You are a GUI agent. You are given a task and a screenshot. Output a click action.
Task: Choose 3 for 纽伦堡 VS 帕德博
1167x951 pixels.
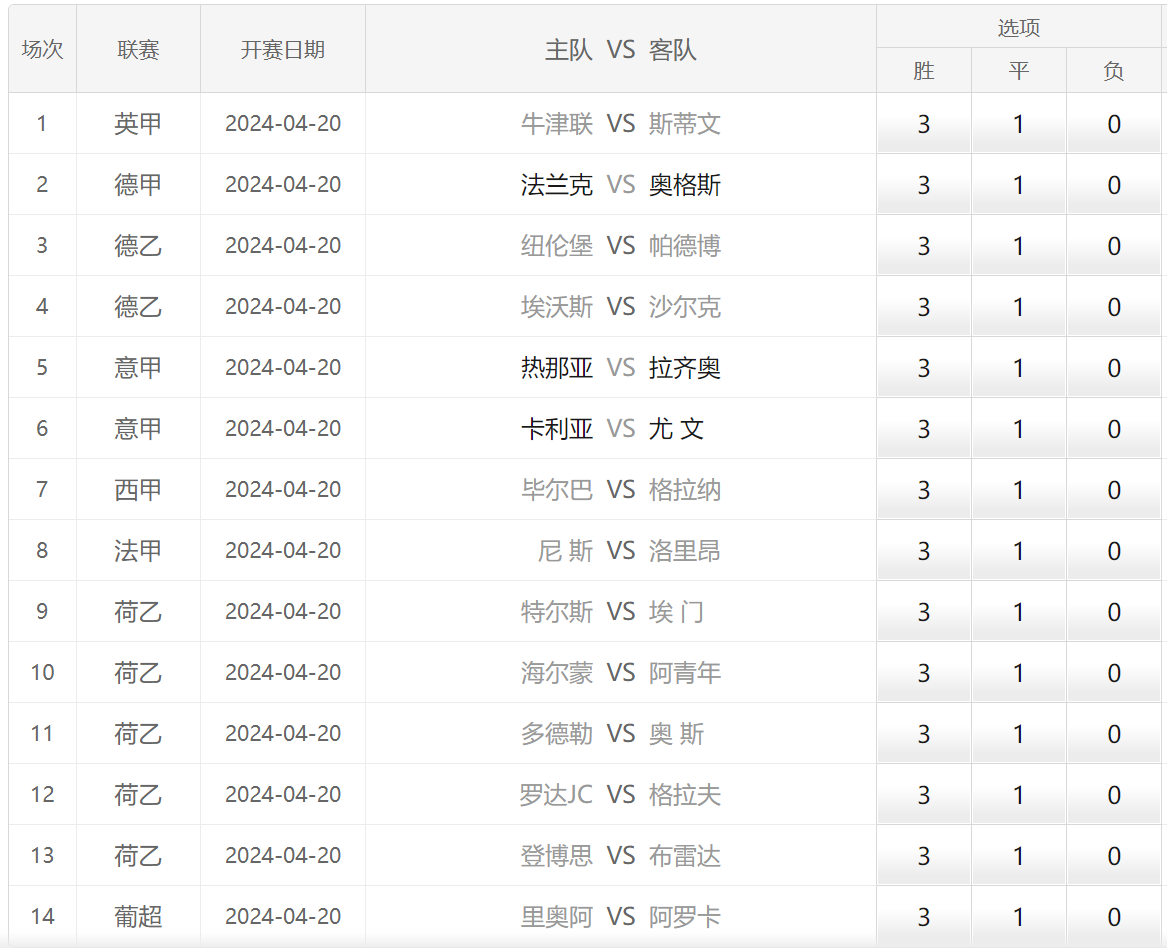pyautogui.click(x=924, y=246)
